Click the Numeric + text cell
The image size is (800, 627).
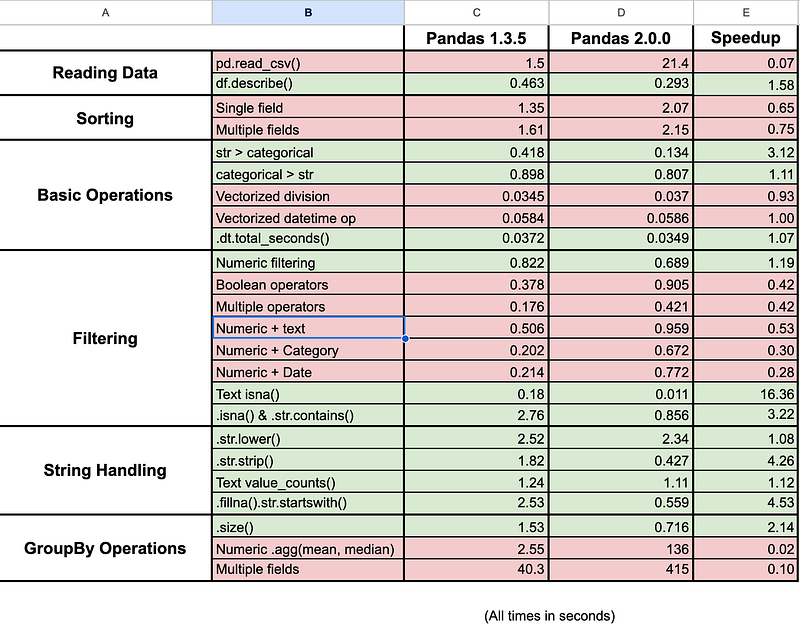pos(308,328)
